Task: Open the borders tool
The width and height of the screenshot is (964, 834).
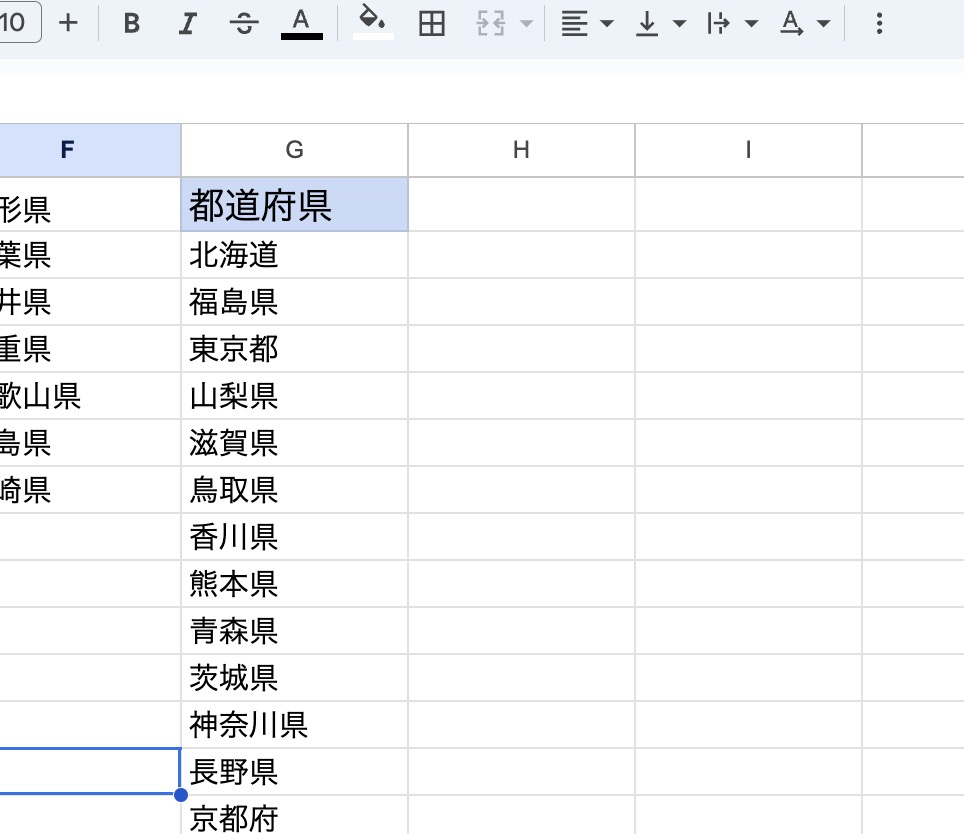Action: pos(432,24)
